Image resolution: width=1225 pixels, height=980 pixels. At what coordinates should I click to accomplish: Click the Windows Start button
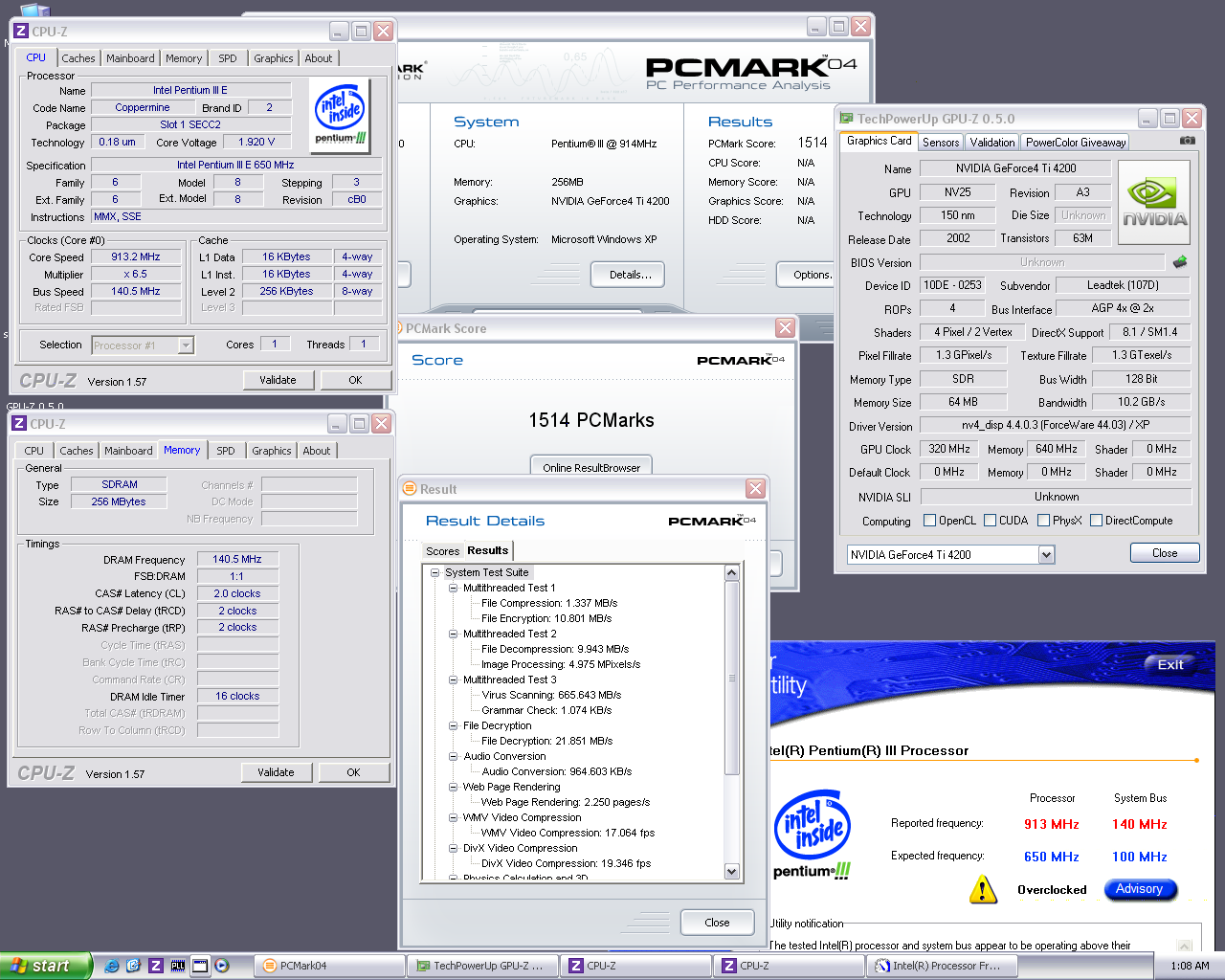point(45,966)
